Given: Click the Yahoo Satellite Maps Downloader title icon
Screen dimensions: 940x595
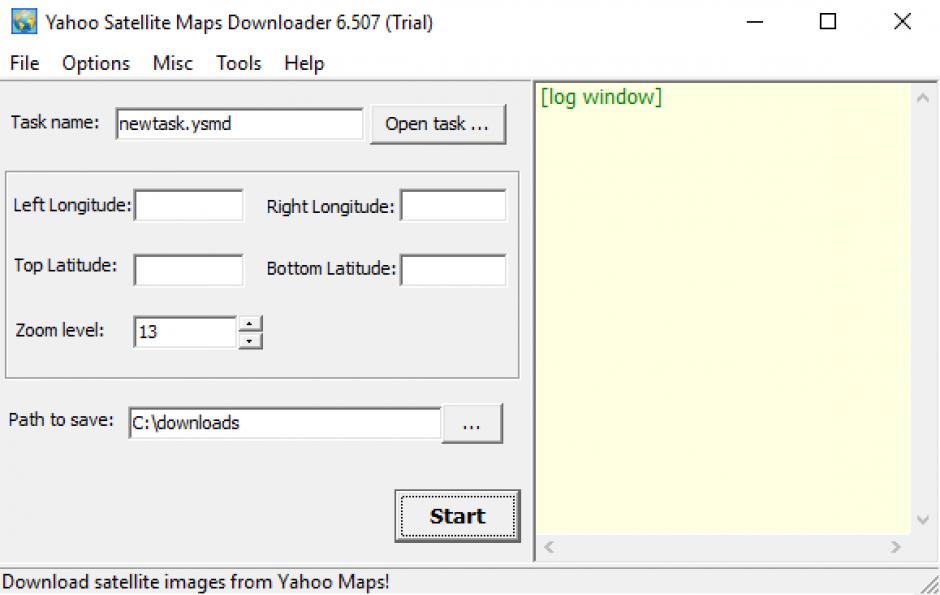Looking at the screenshot, I should (22, 22).
